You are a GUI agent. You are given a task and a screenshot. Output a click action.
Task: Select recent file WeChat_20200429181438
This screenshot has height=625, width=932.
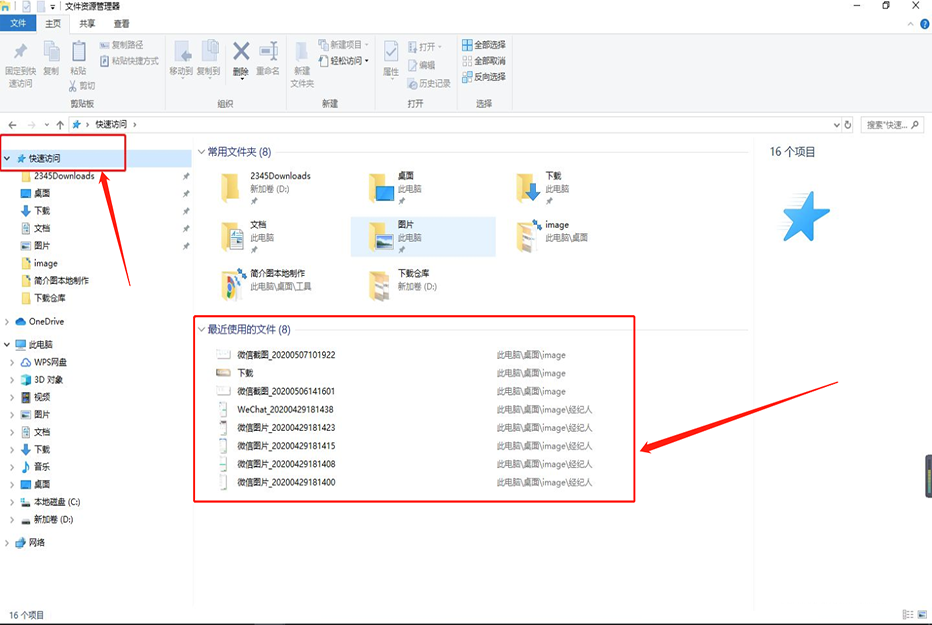pos(285,409)
